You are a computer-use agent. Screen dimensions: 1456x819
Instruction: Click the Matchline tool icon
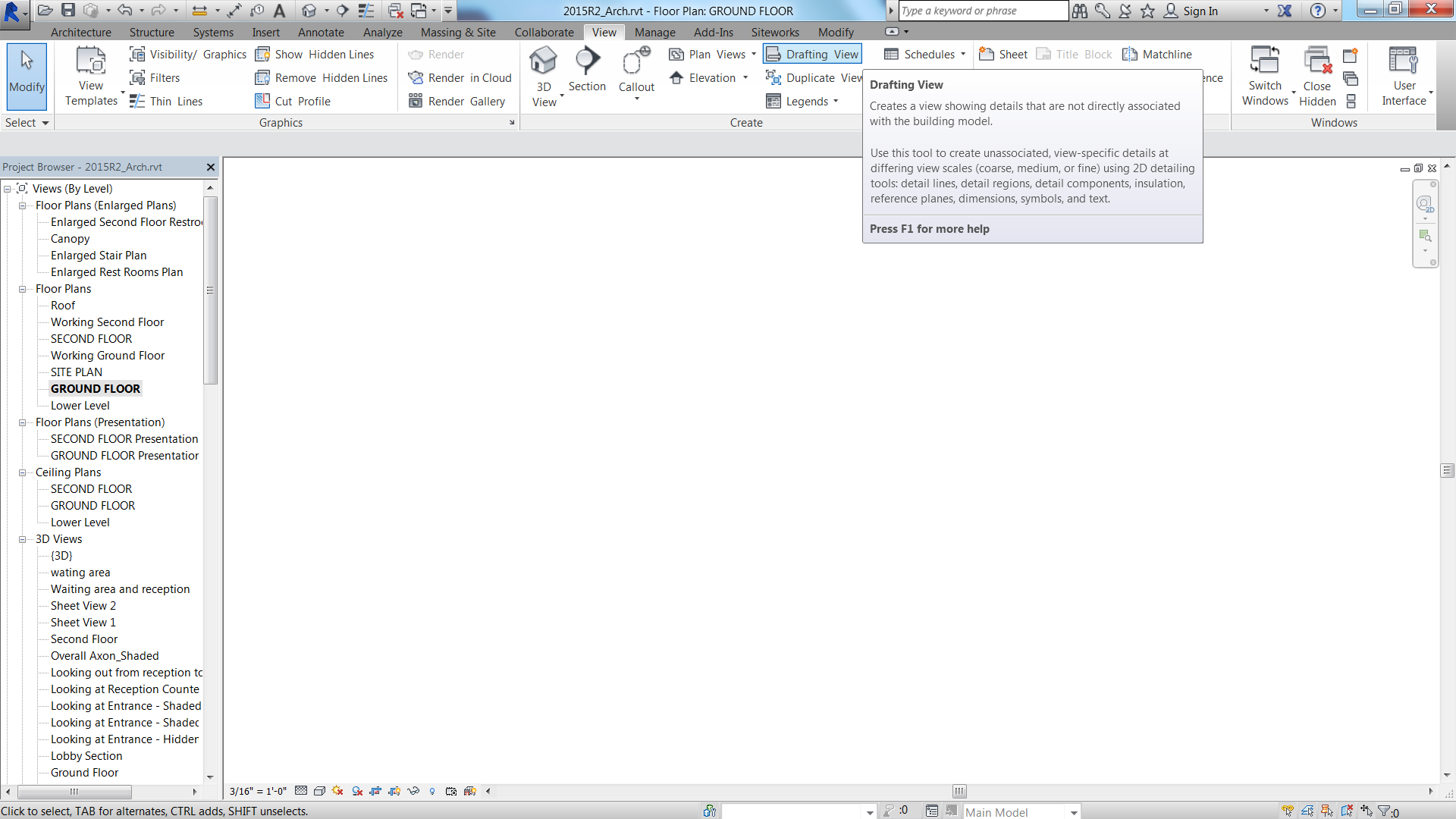[1131, 53]
